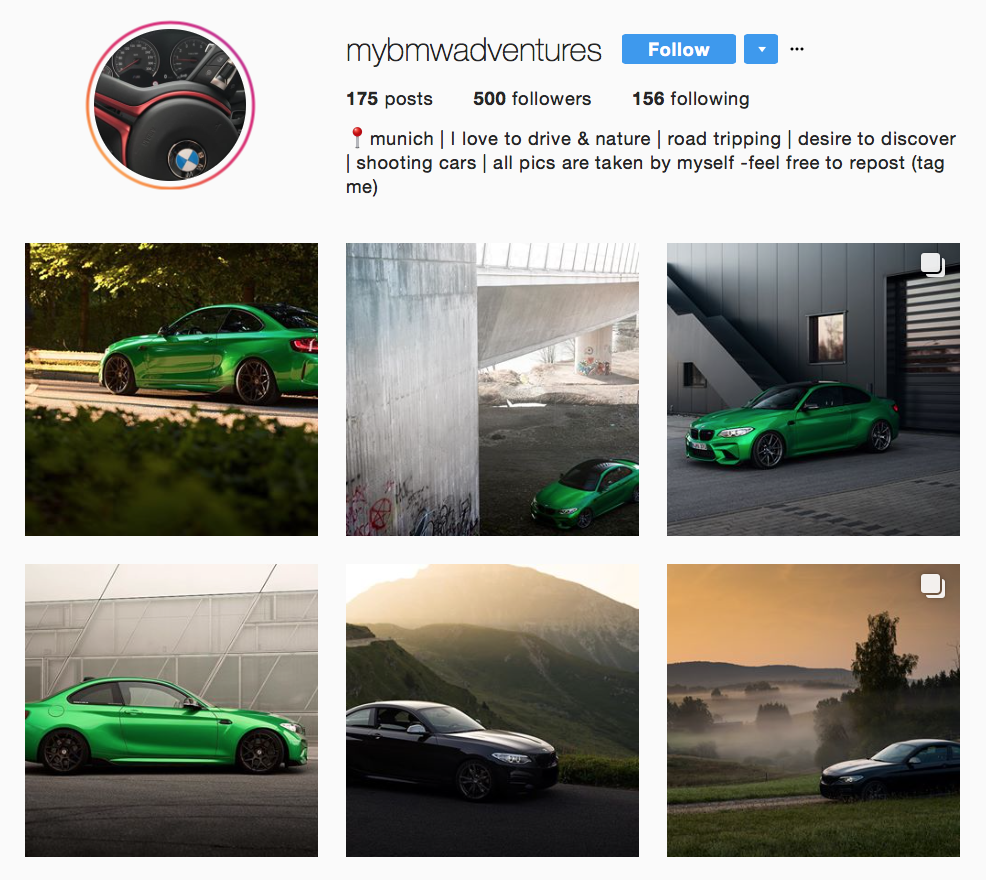
Task: Click graffiti pillar in bridge photo
Action: tap(412, 389)
